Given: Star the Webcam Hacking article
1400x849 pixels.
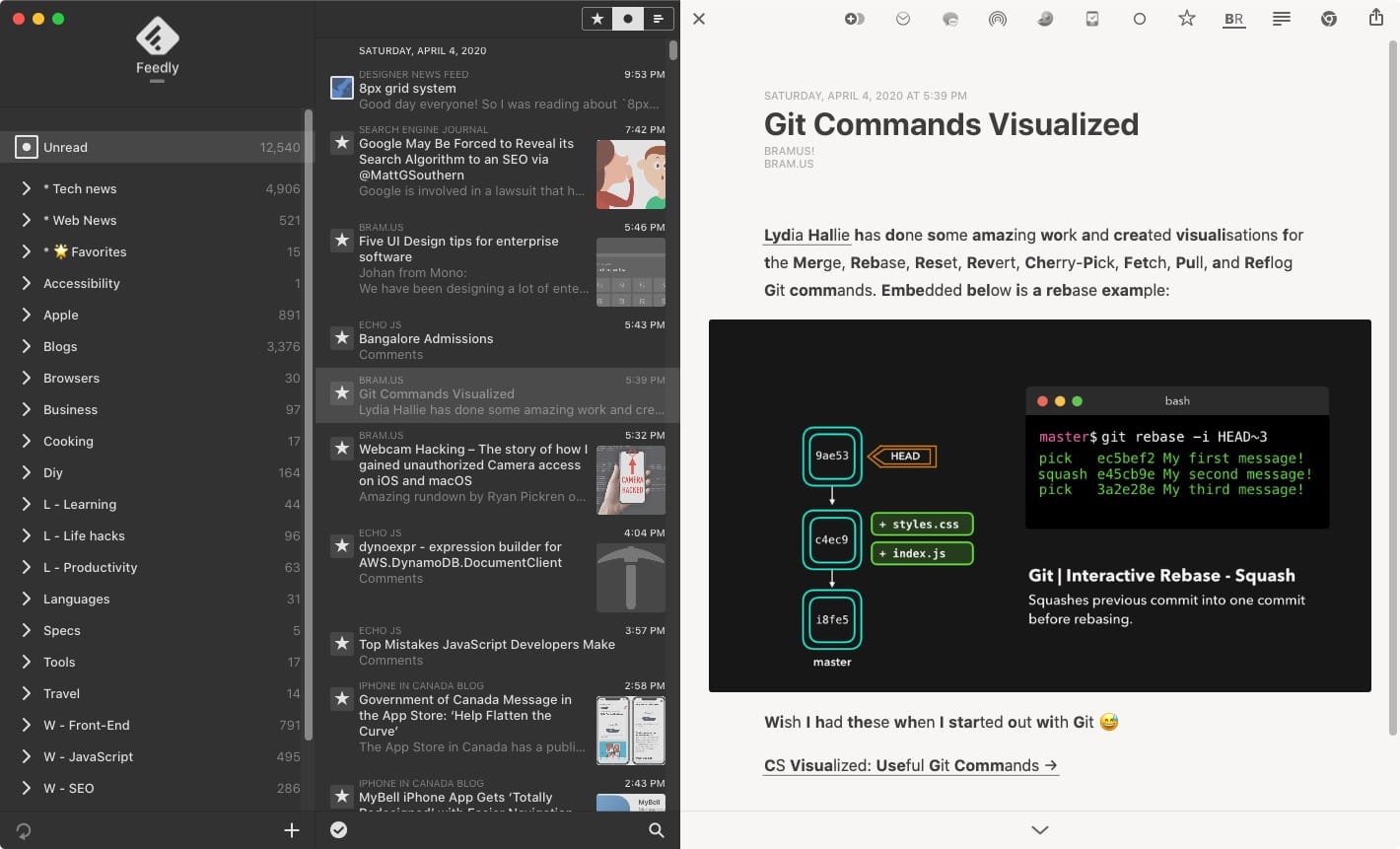Looking at the screenshot, I should [342, 449].
